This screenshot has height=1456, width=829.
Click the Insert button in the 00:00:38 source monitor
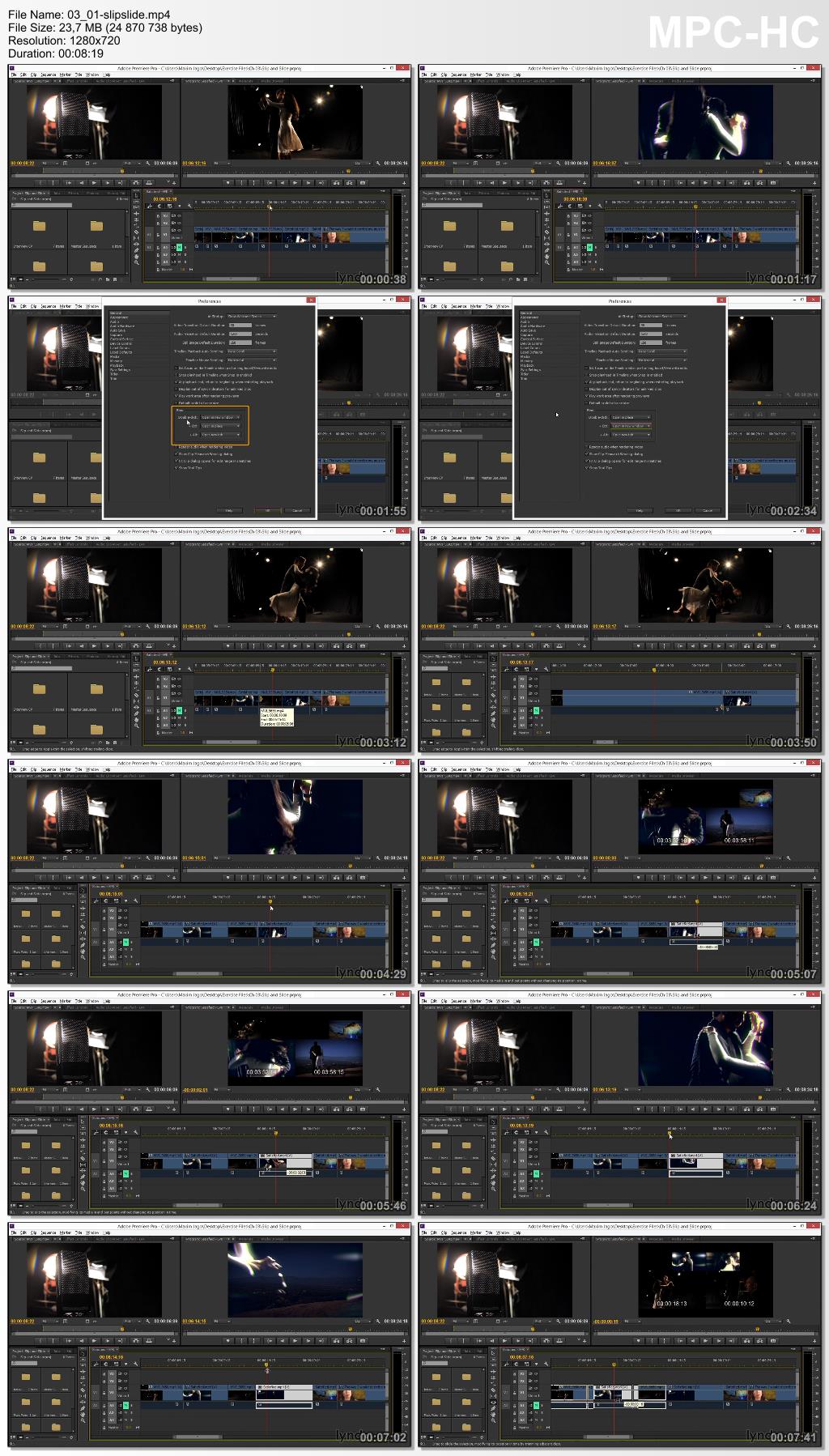pos(135,183)
